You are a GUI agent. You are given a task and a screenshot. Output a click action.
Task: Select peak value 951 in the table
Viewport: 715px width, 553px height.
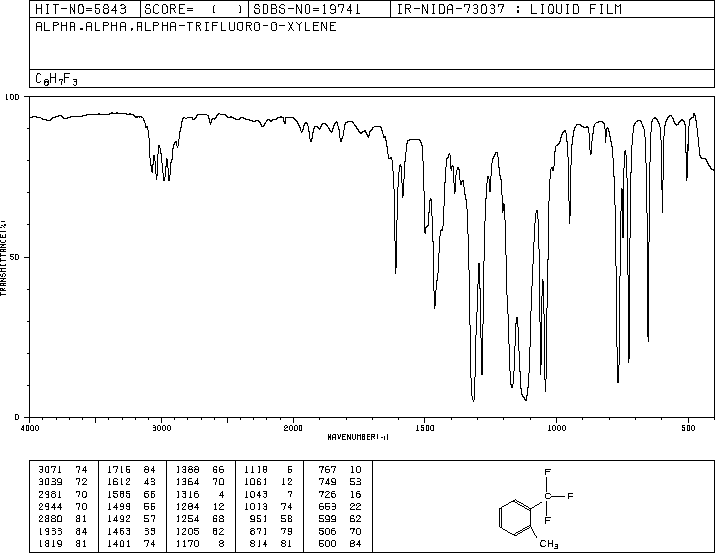click(259, 519)
